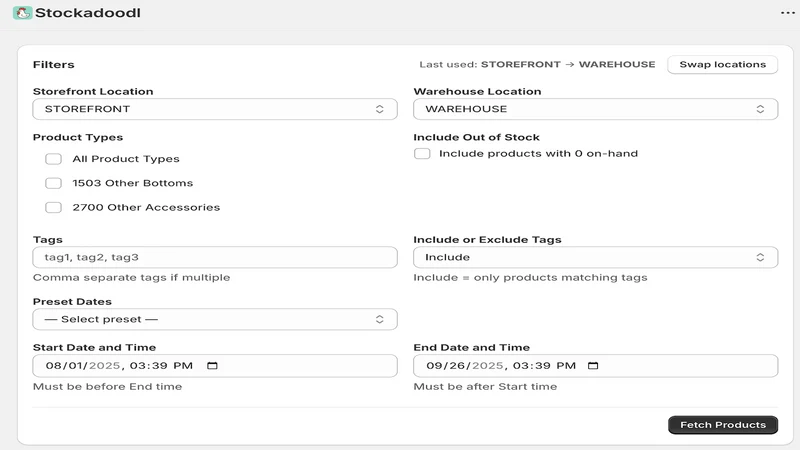The image size is (800, 450).
Task: Click the Preset Dates label
Action: click(x=72, y=302)
